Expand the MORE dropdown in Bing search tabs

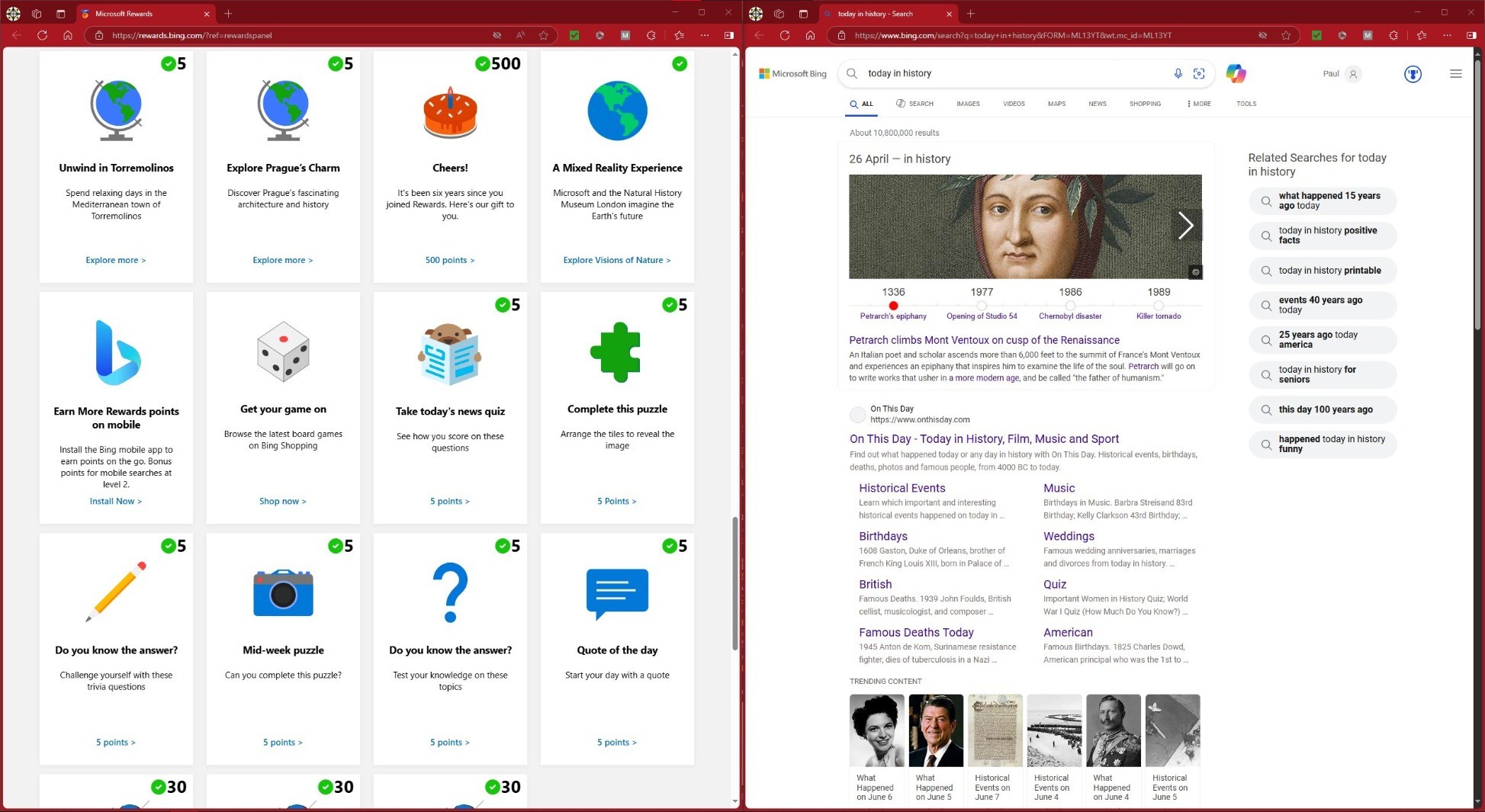click(1199, 104)
